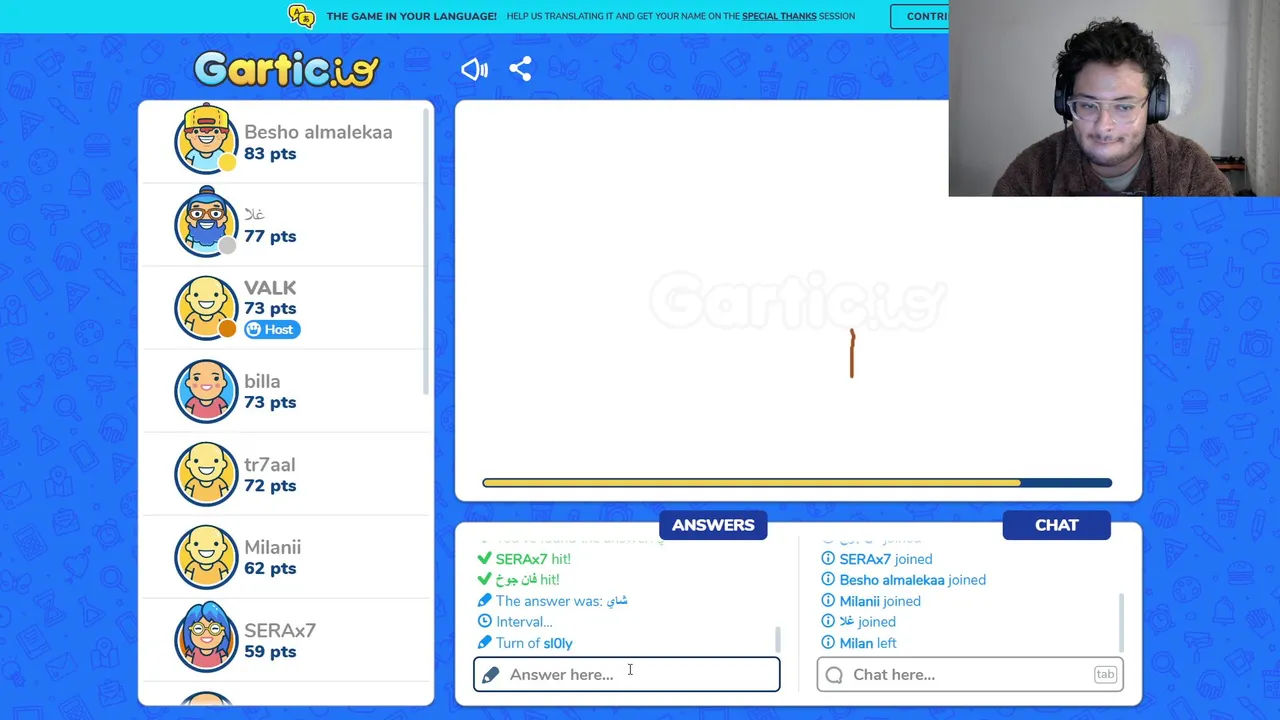Click the 62 pts score
Viewport: 1280px width, 720px height.
pos(270,569)
